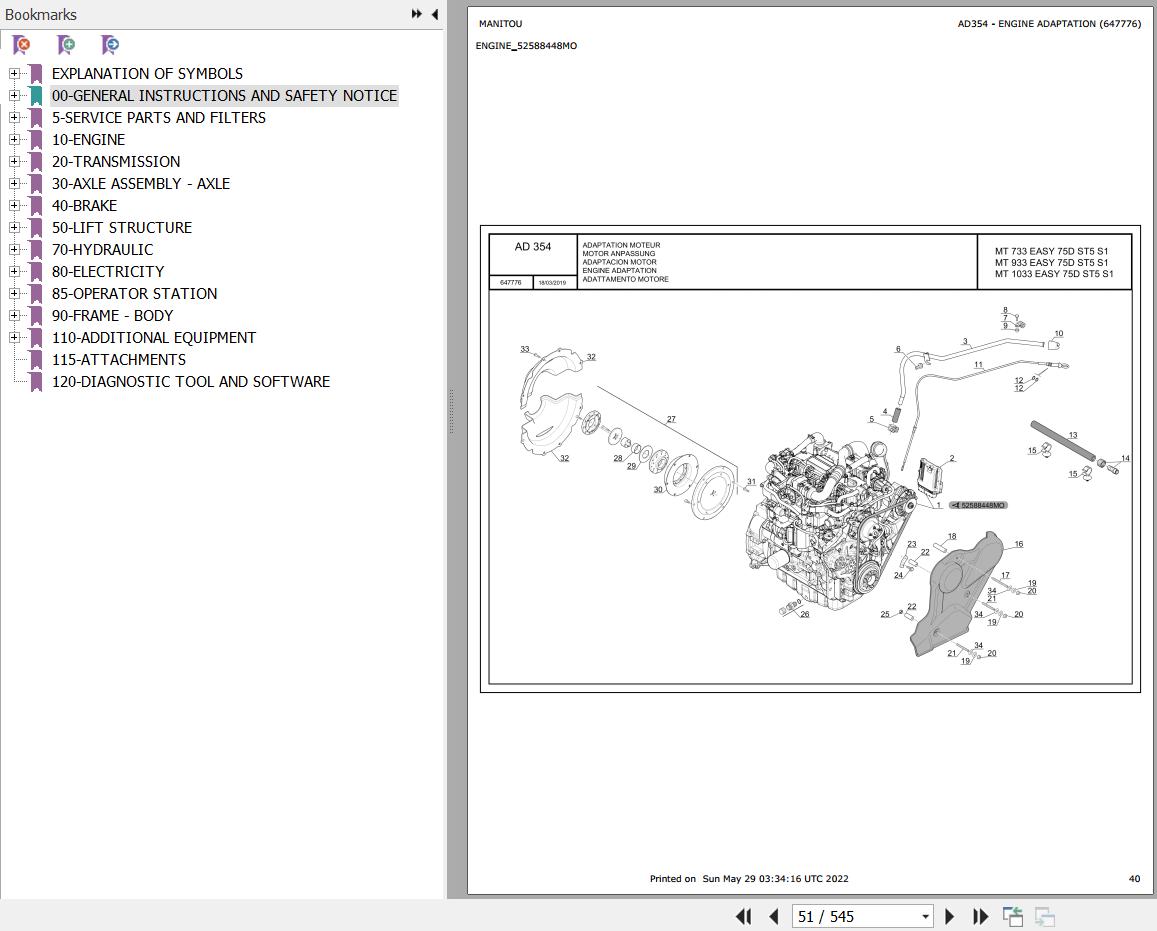Open 90-FRAME - BODY bookmark
This screenshot has width=1157, height=931.
[112, 316]
